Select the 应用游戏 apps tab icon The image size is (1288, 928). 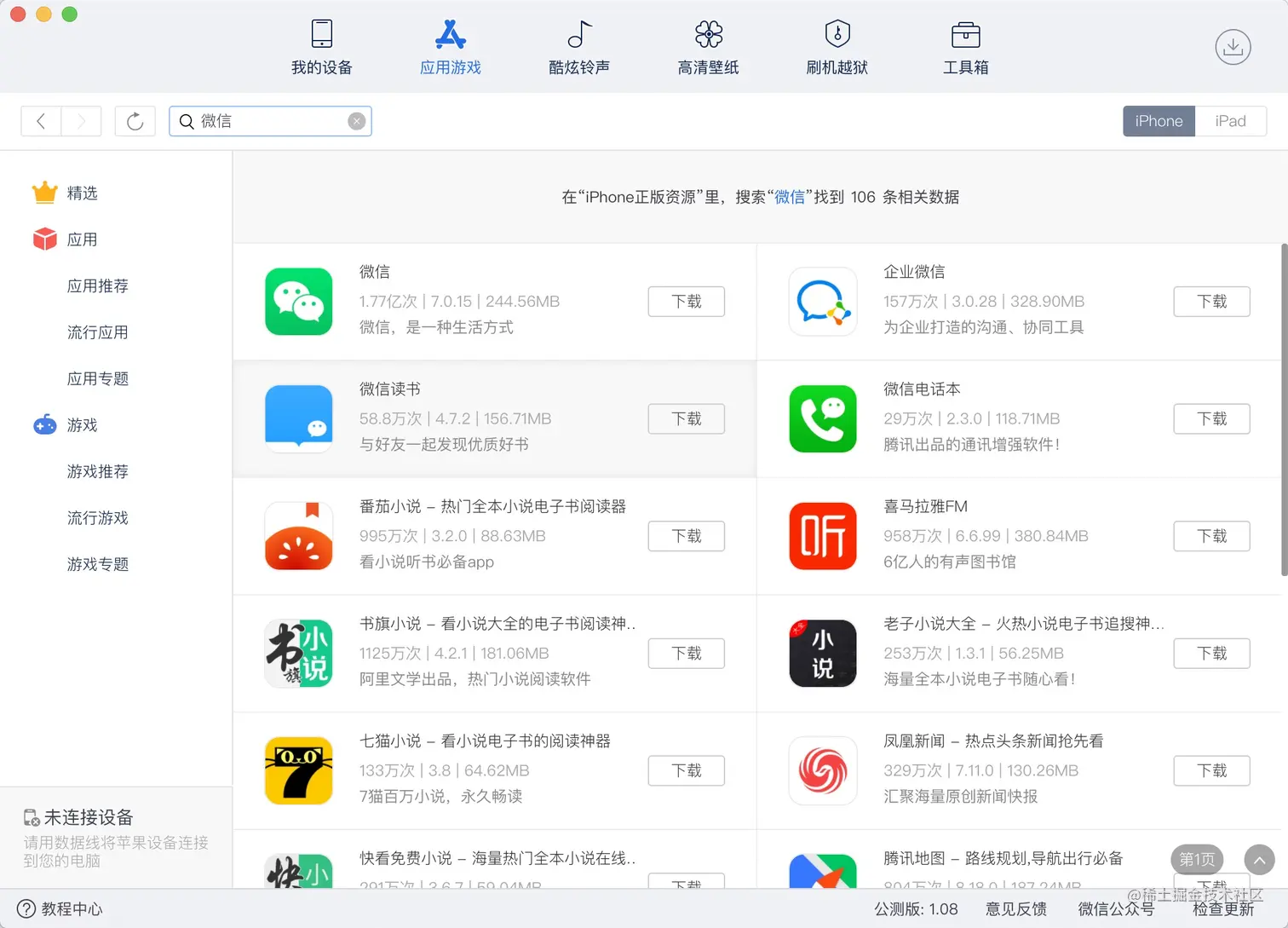(x=450, y=35)
